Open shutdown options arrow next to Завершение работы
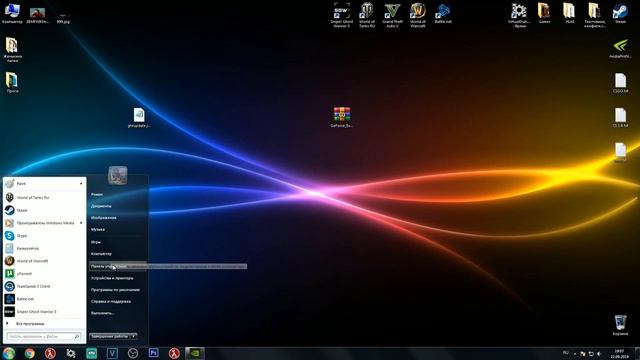Image resolution: width=640 pixels, height=360 pixels. coord(134,336)
